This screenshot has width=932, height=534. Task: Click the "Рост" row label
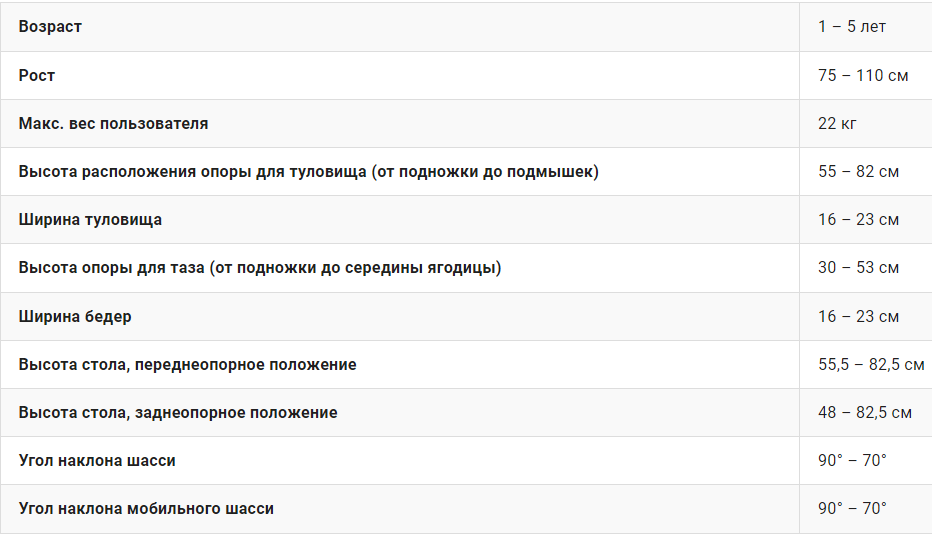37,75
